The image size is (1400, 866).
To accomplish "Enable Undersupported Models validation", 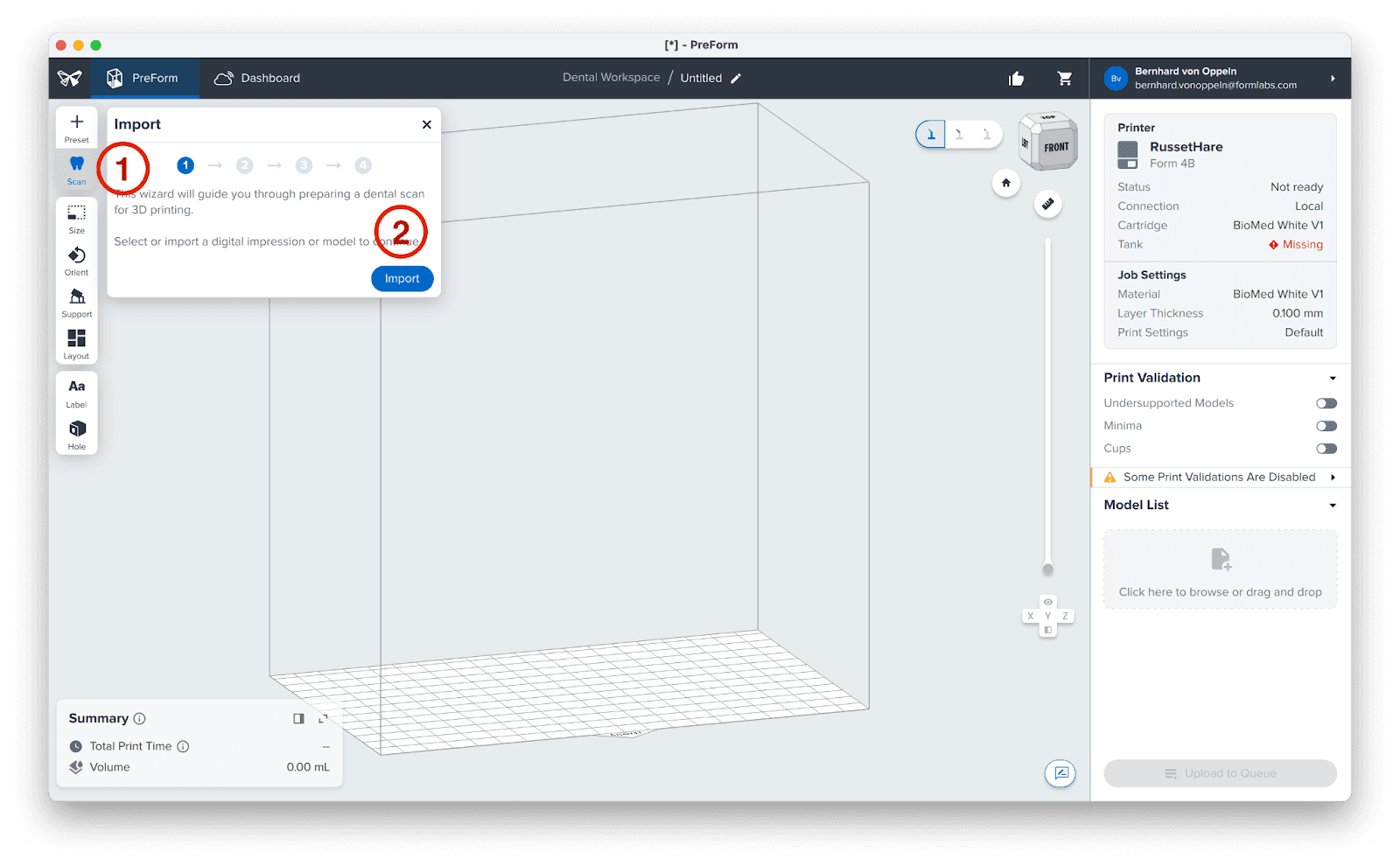I will point(1326,403).
